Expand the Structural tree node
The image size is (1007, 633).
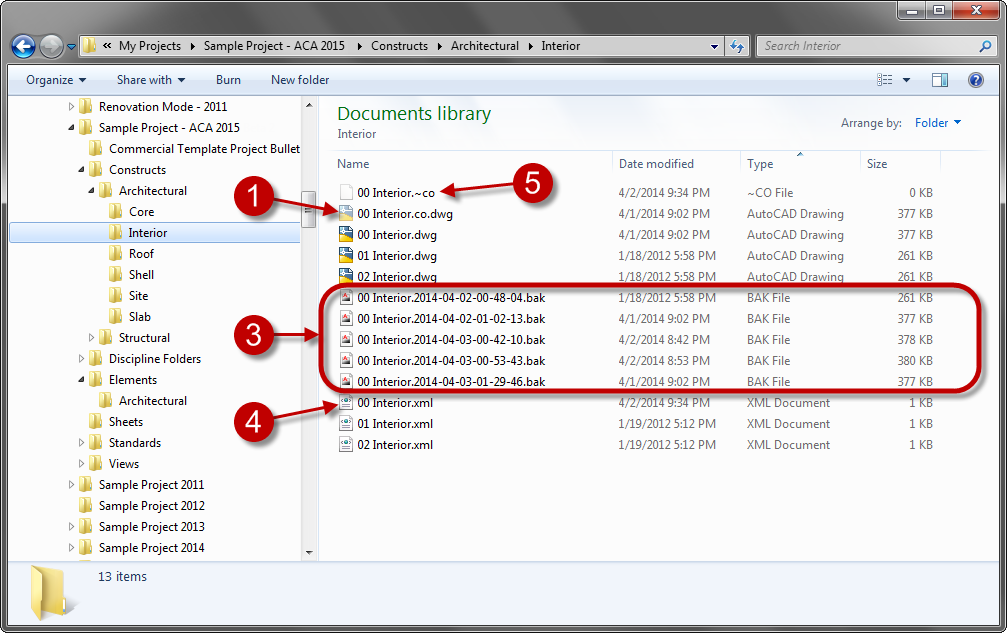pos(90,337)
